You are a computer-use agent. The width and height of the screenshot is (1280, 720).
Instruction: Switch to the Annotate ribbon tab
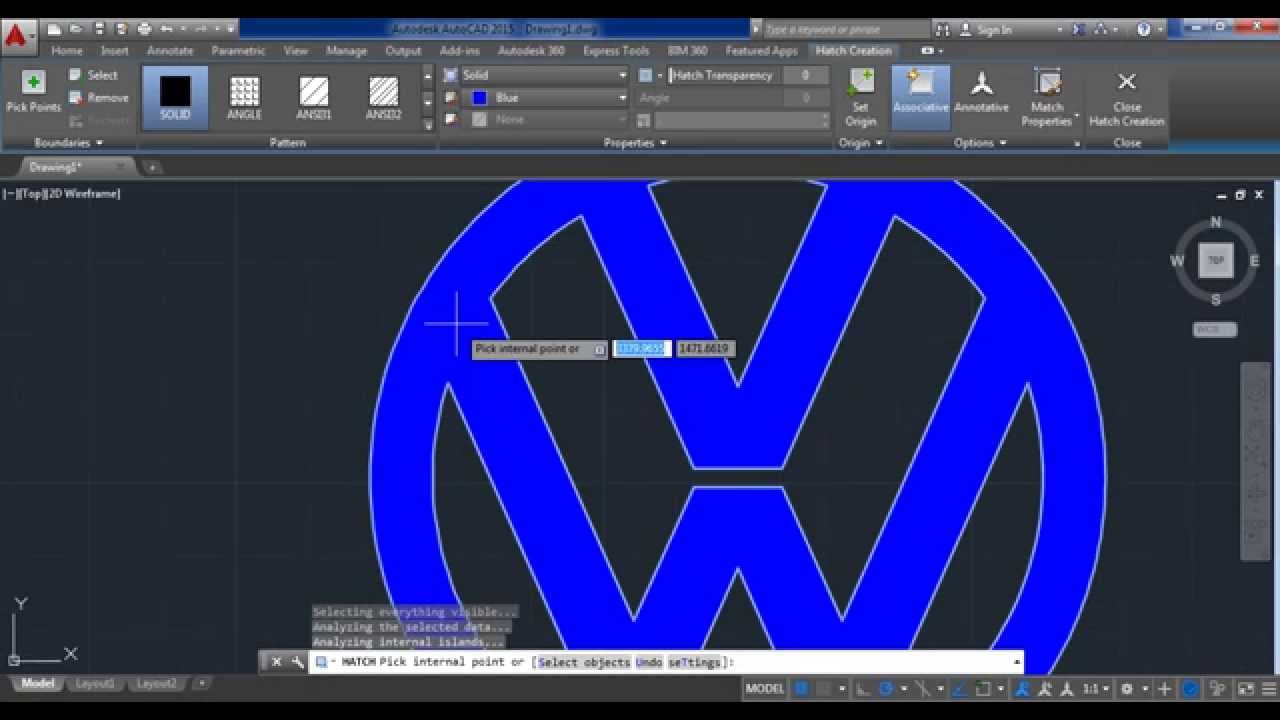(x=170, y=50)
